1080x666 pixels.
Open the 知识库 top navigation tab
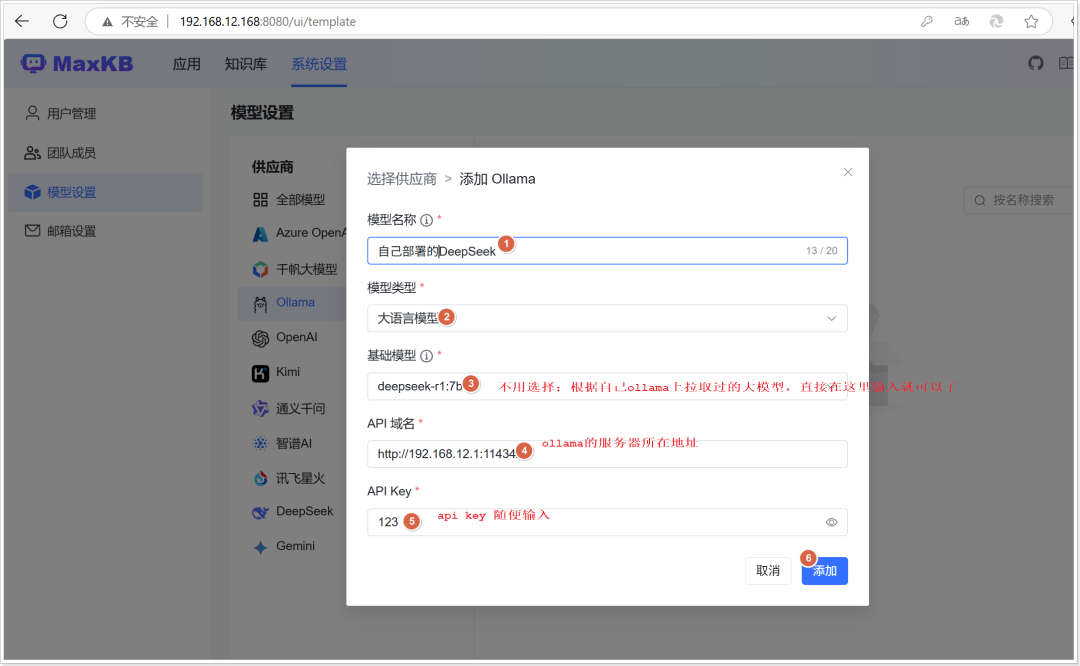pyautogui.click(x=245, y=64)
